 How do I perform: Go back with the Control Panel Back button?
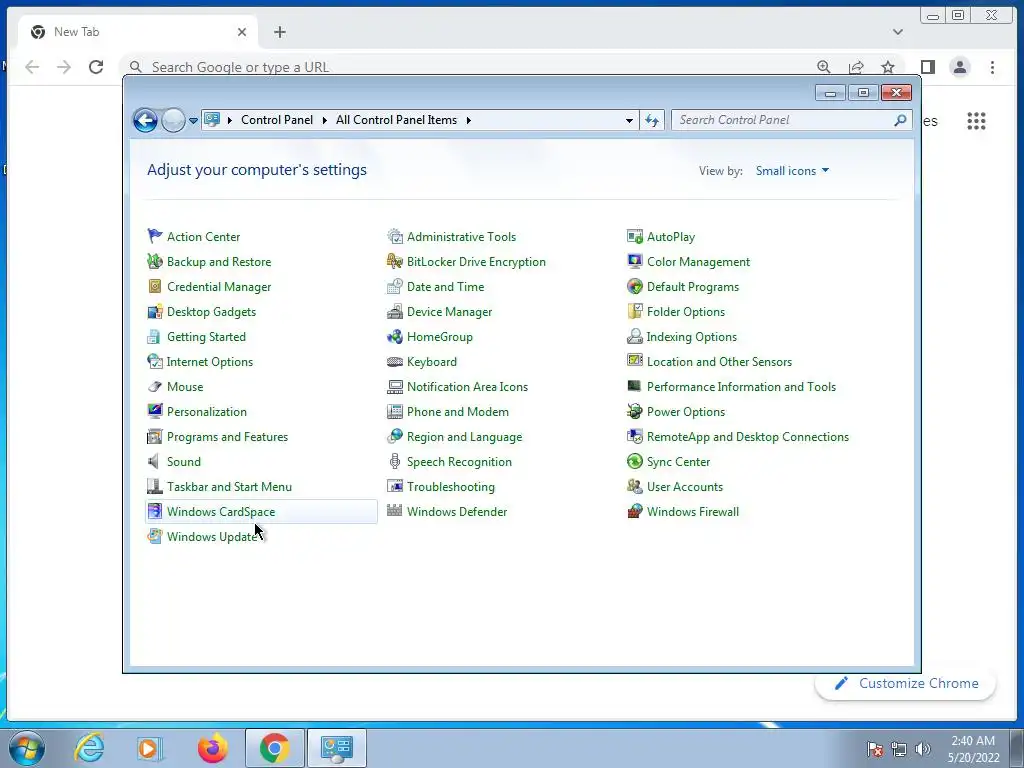point(145,120)
